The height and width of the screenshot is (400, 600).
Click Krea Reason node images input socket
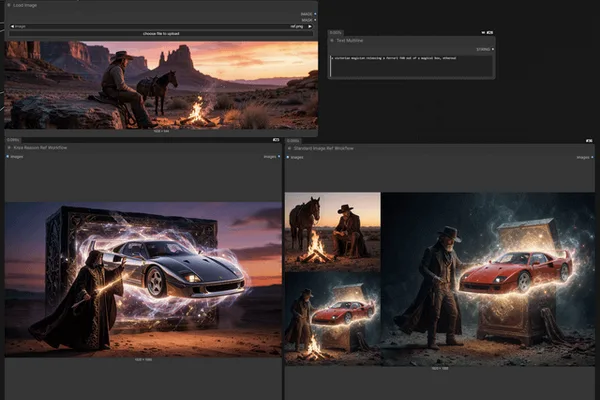click(8, 157)
